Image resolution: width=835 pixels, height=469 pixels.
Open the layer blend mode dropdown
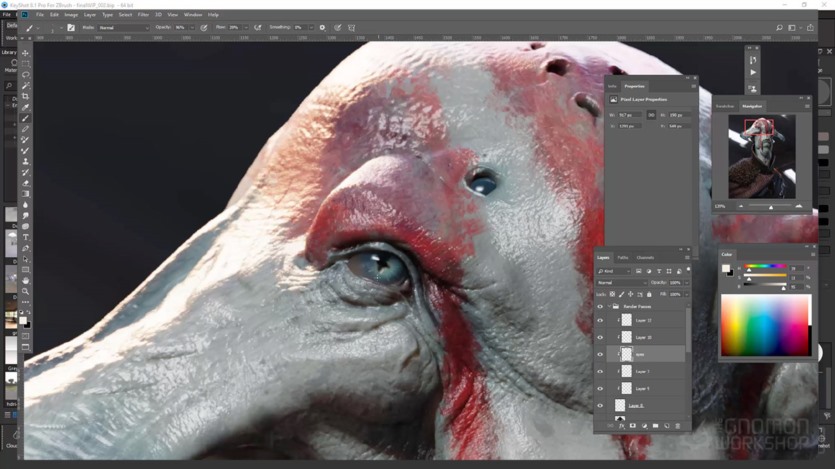(x=622, y=283)
